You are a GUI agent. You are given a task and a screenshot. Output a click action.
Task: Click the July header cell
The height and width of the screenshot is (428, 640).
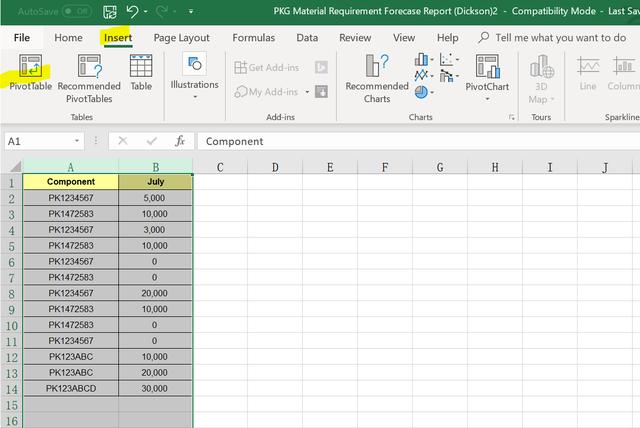coord(156,182)
